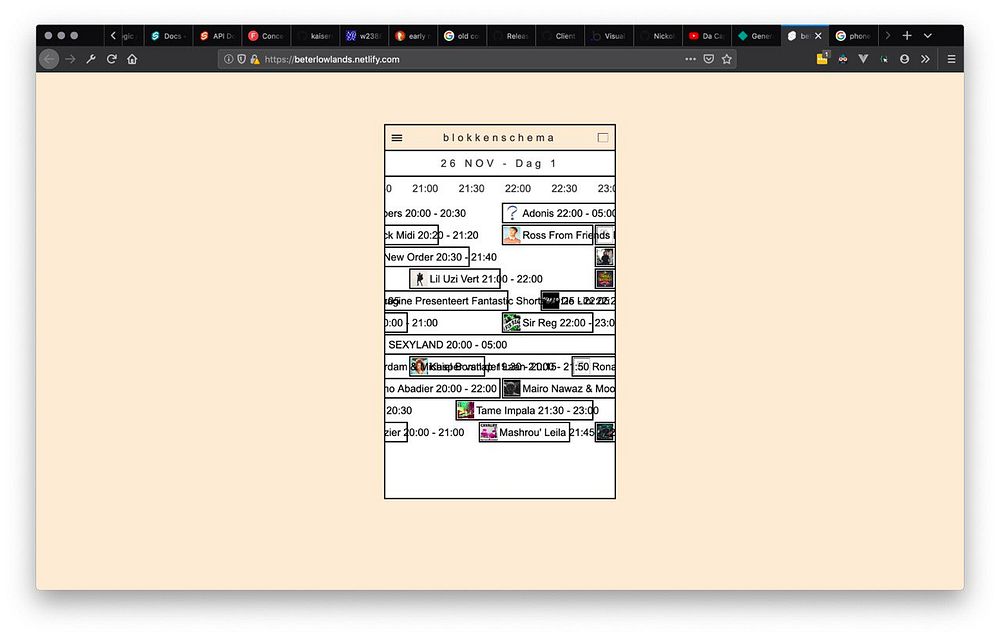
Task: Reload the current page
Action: click(112, 59)
